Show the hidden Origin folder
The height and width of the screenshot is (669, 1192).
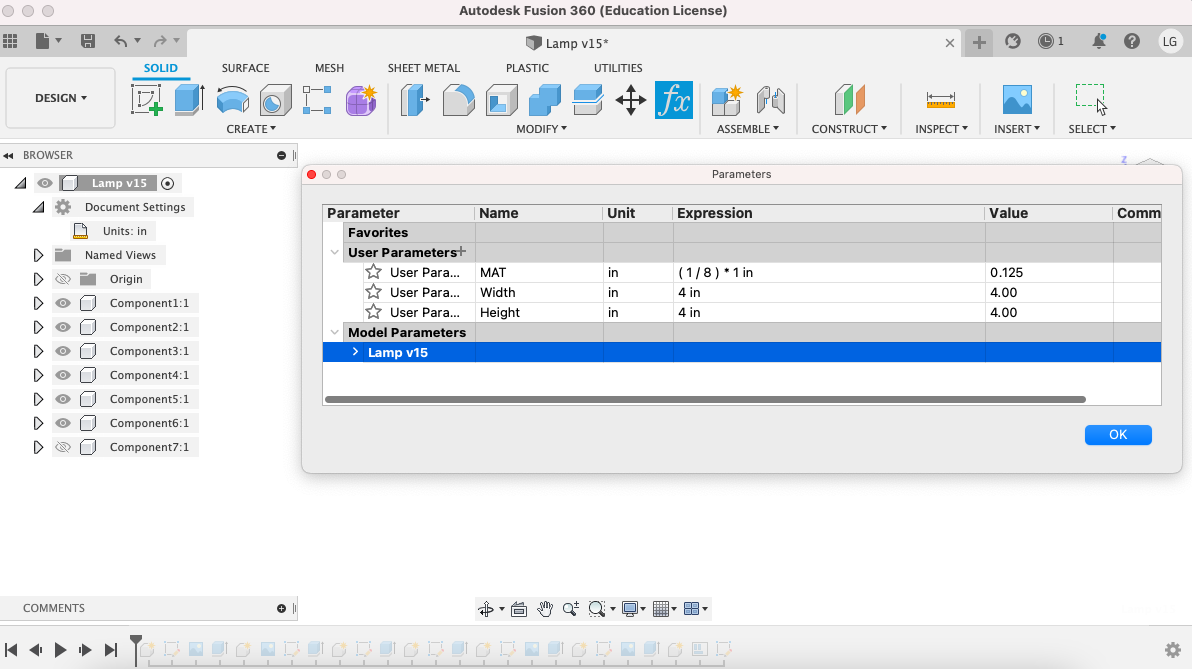63,279
